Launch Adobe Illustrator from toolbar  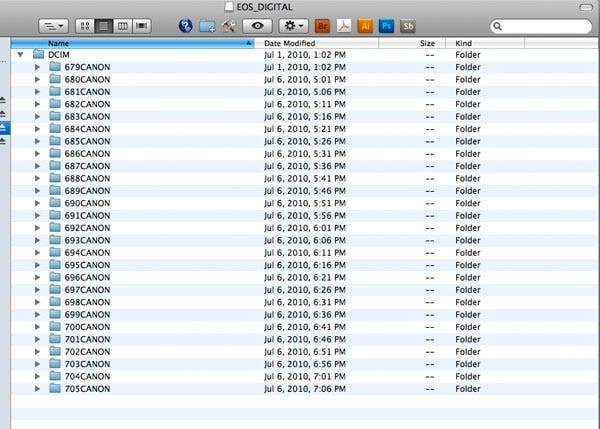click(365, 26)
